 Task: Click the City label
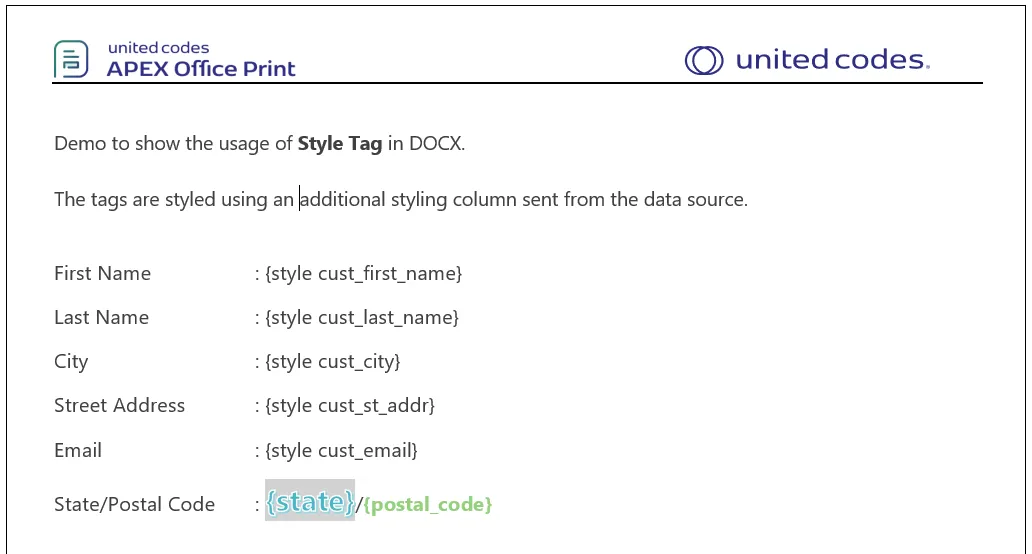coord(71,362)
